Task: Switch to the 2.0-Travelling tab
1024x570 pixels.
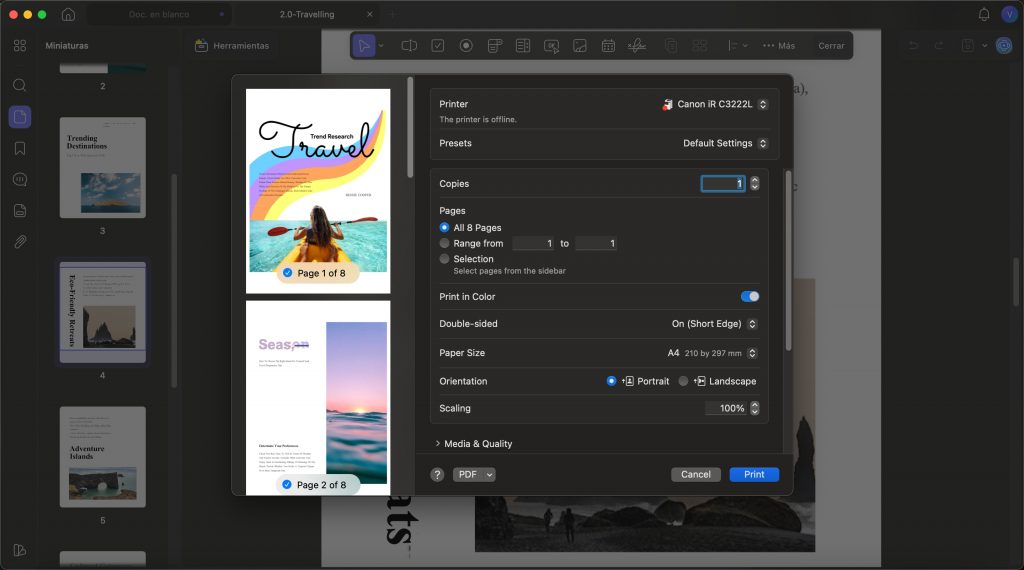Action: point(307,14)
